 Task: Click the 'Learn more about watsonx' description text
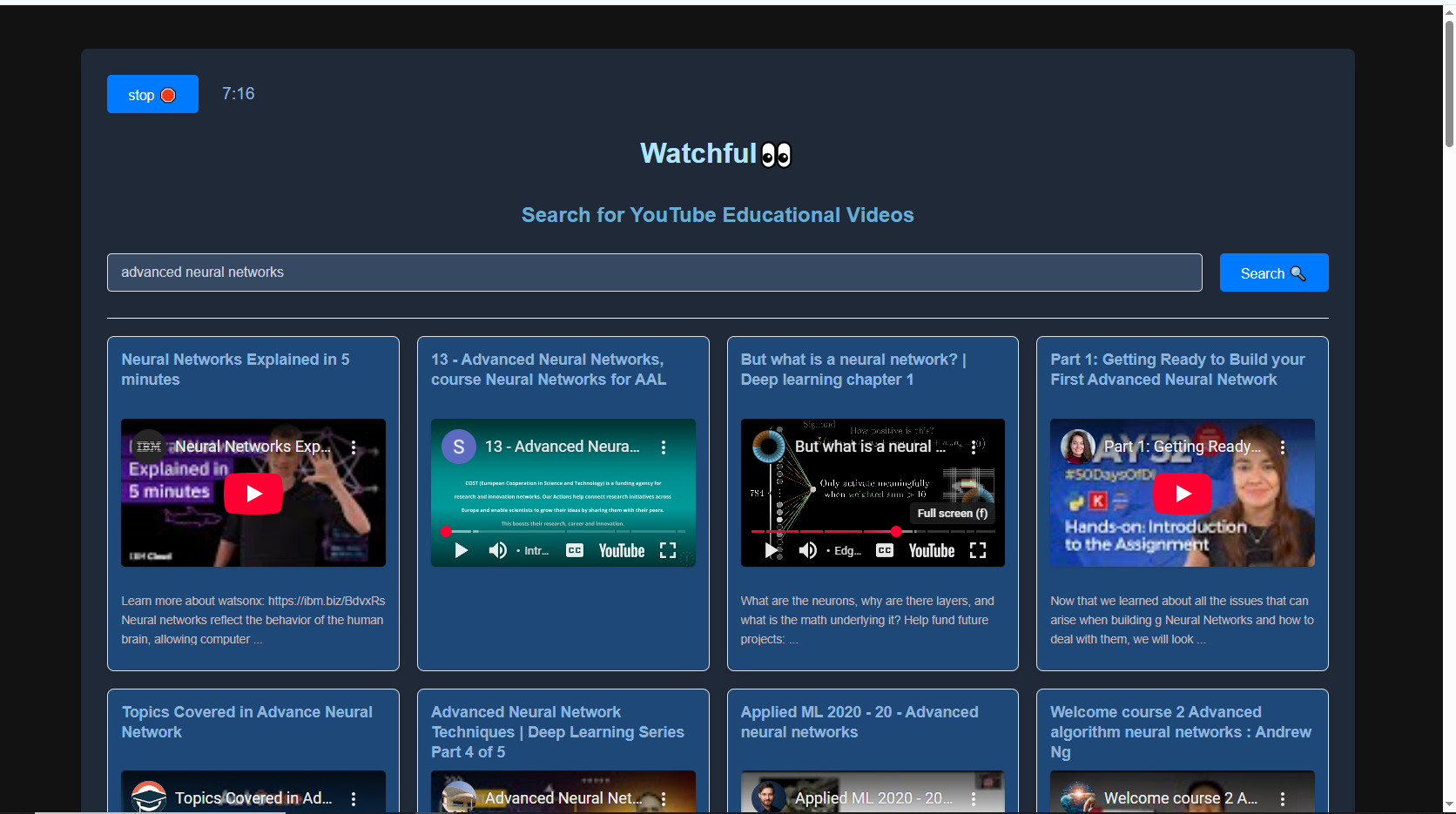click(x=253, y=620)
